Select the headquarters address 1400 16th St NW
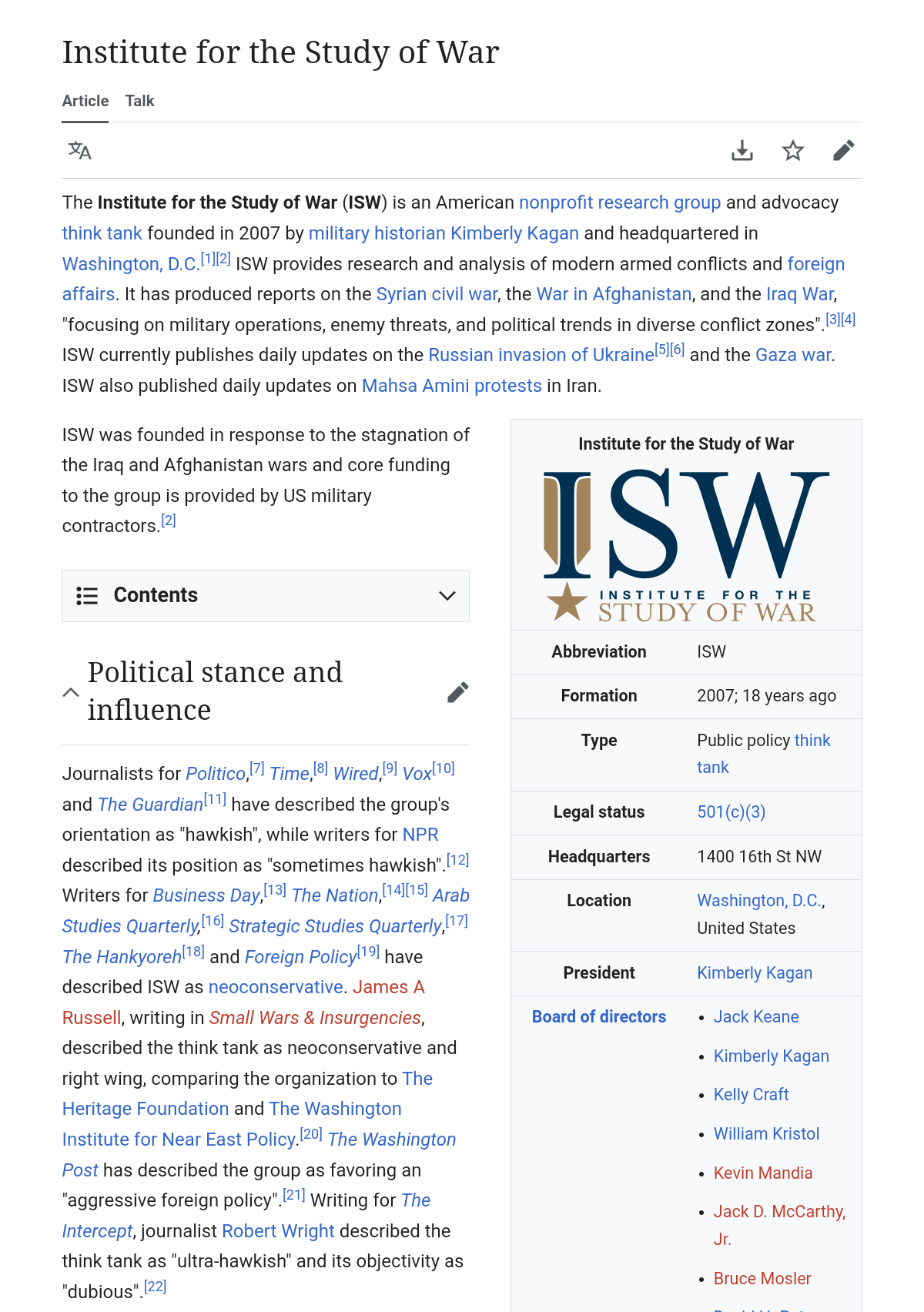This screenshot has height=1312, width=924. (x=759, y=857)
